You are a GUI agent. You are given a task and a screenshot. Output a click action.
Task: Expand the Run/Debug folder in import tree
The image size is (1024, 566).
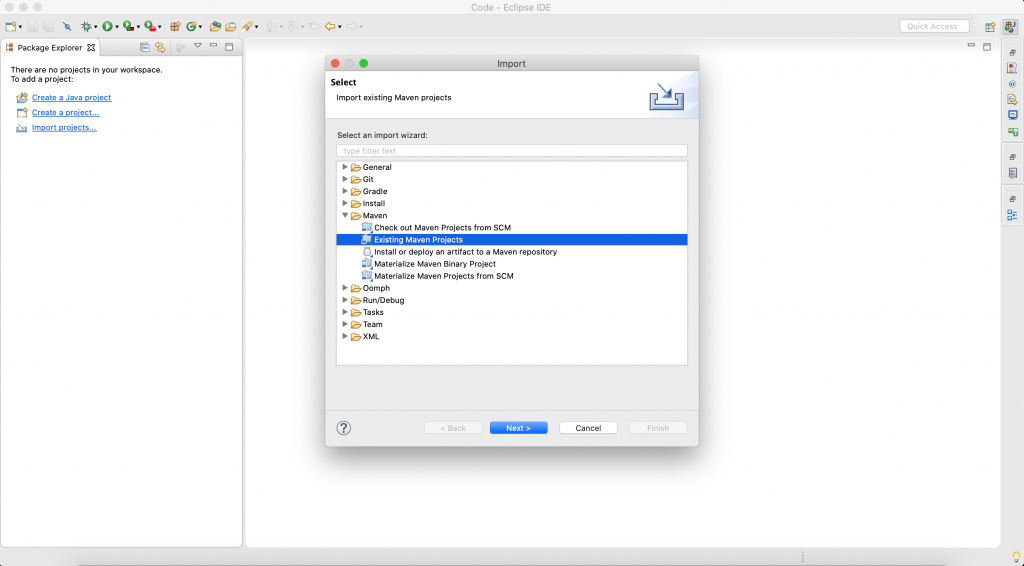[345, 300]
